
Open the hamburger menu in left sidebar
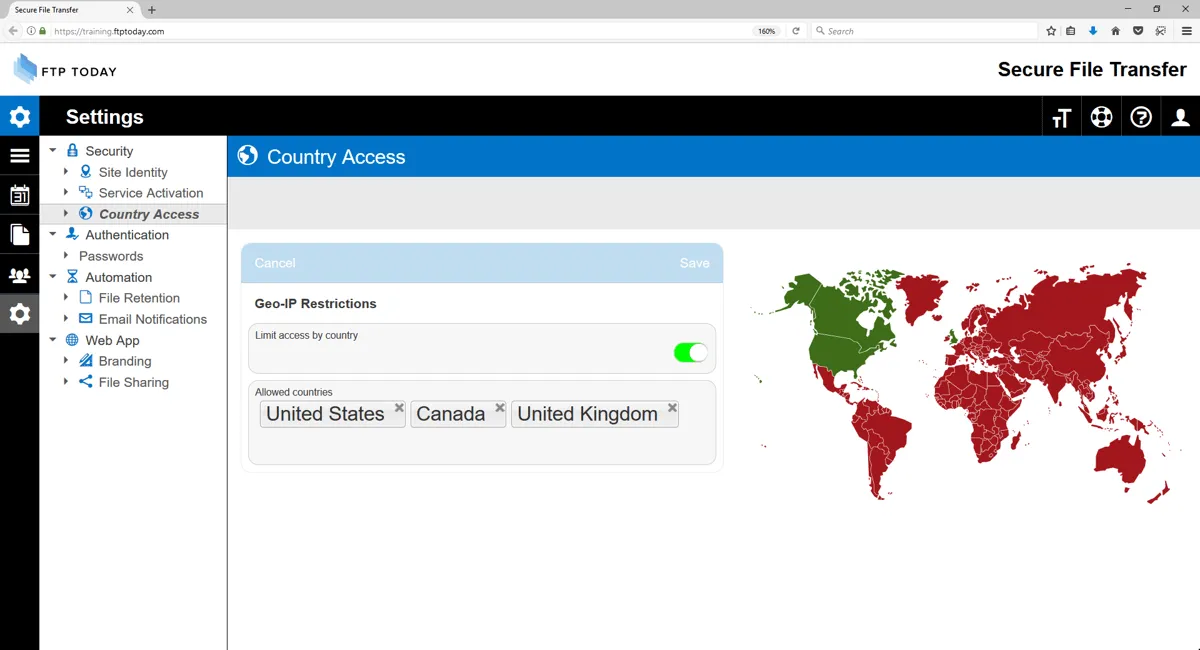19,156
